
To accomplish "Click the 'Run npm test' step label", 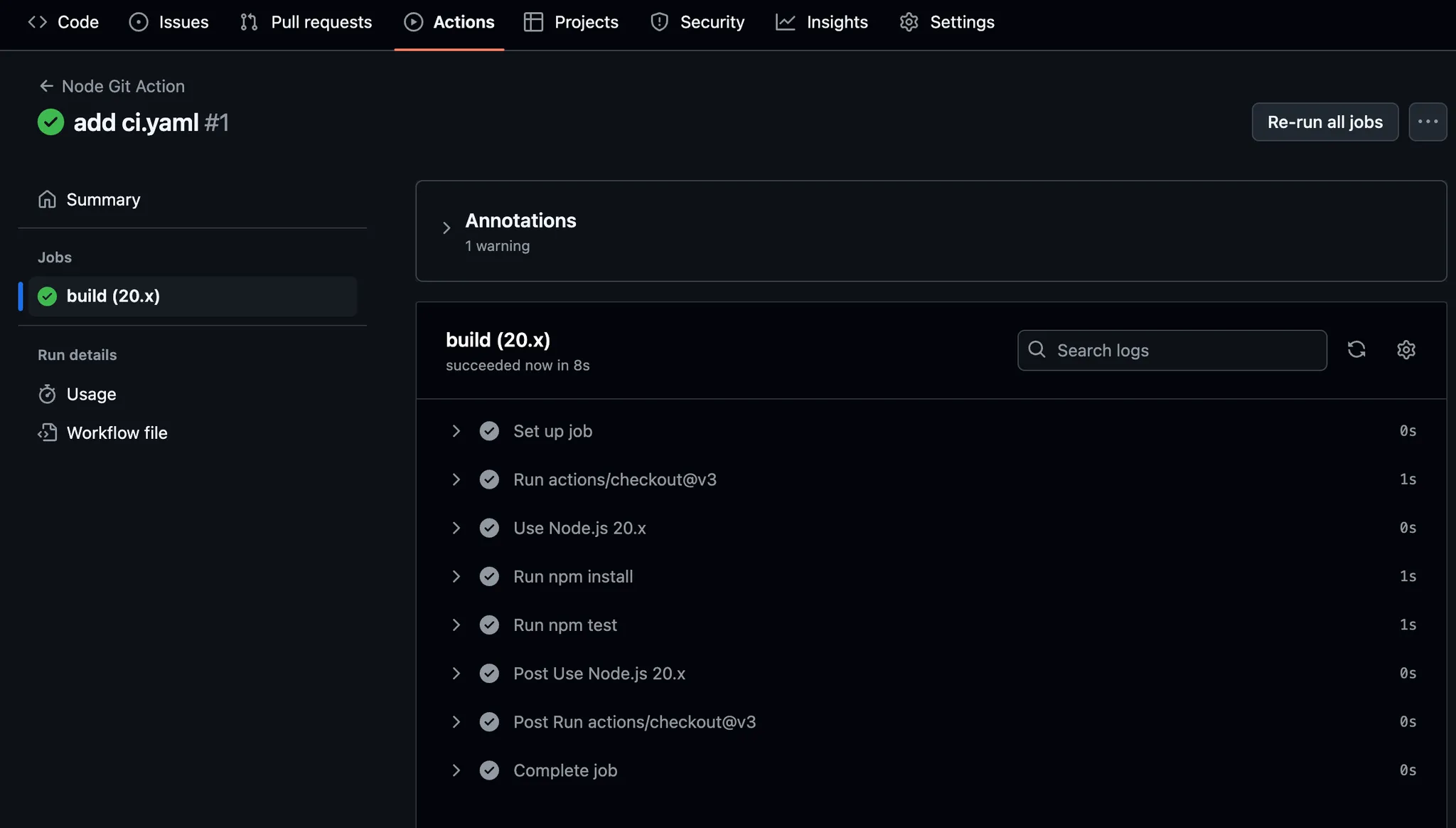I will pyautogui.click(x=565, y=625).
